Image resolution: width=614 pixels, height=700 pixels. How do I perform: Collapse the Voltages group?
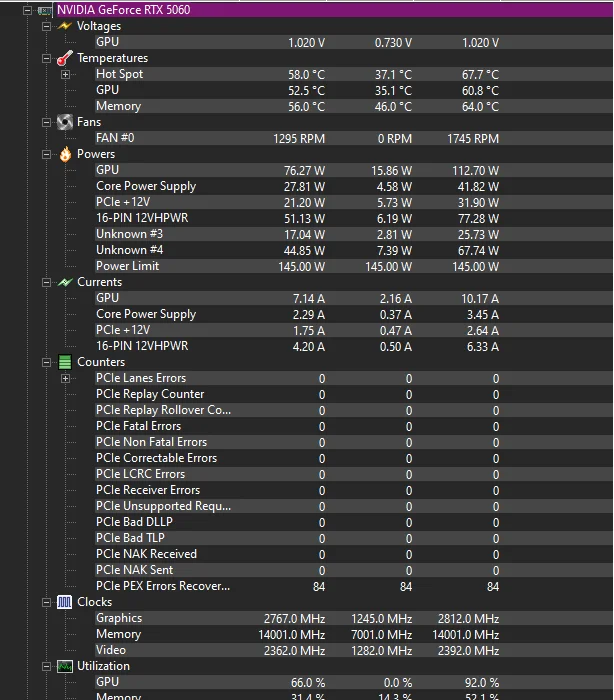(x=46, y=26)
